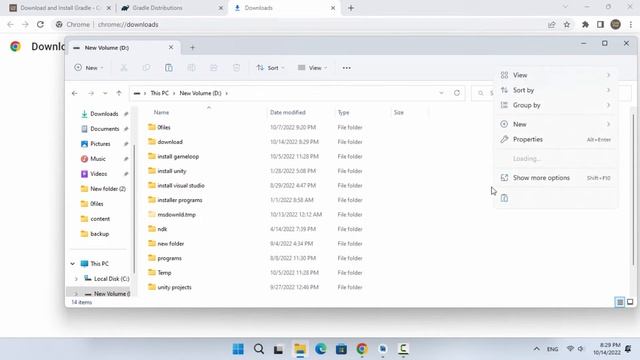Open the See more ellipsis menu
640x360 pixels.
pos(347,68)
